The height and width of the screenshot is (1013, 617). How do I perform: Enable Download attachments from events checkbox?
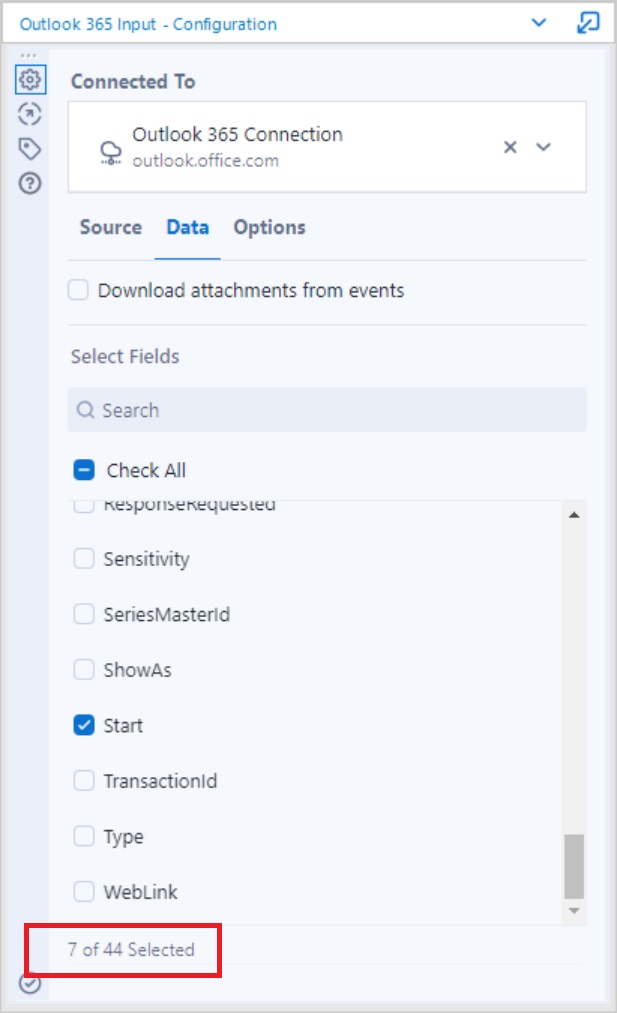coord(78,290)
